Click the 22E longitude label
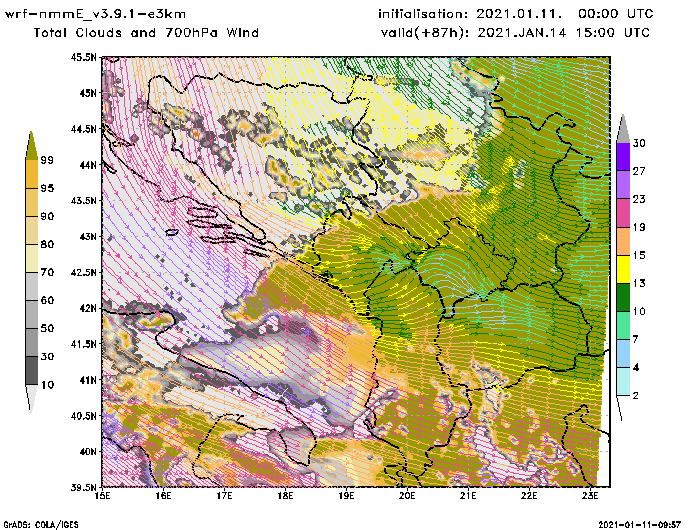The image size is (700, 530). point(529,496)
